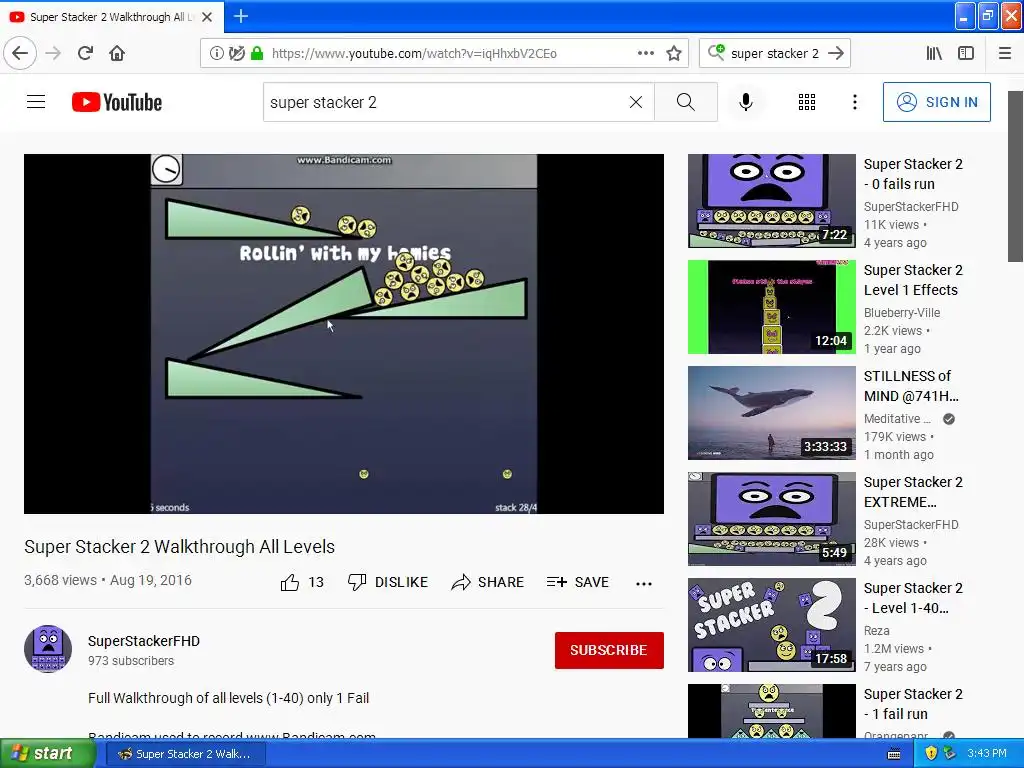Click the keyboard icon in system tray
The image size is (1024, 768).
click(894, 754)
